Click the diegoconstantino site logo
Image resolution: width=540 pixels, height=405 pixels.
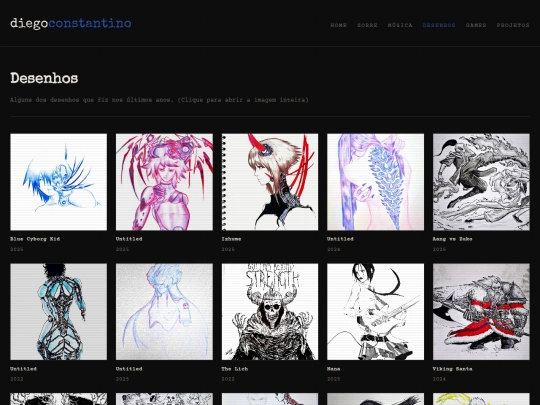71,24
